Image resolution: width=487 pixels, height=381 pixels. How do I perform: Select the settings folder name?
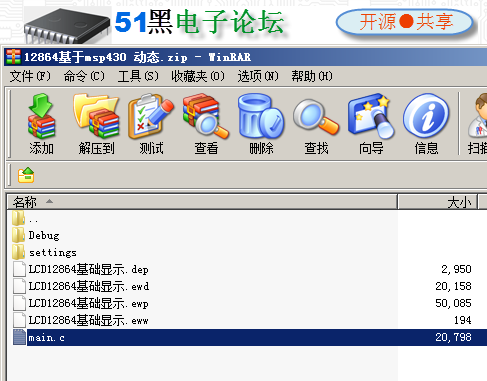click(53, 253)
